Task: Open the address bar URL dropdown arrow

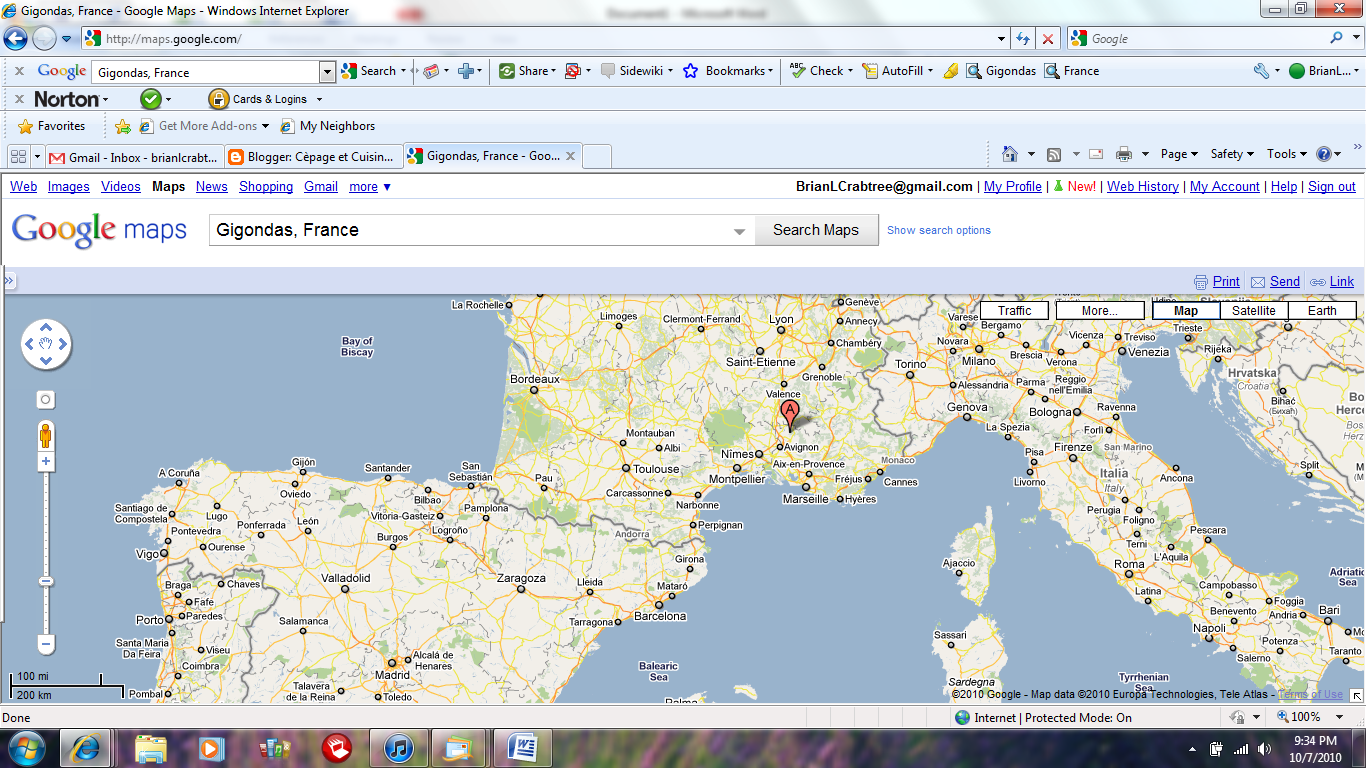Action: pos(1002,39)
